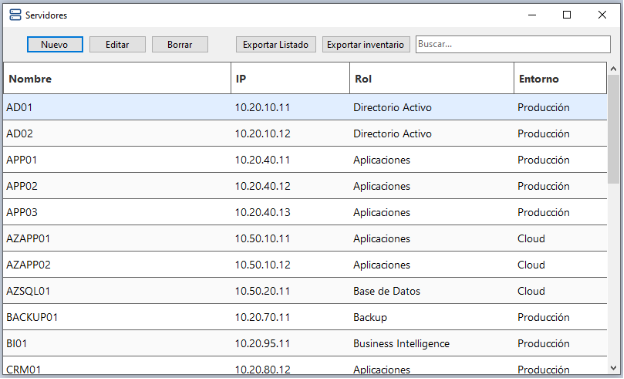Click IP cell 10.20.40.13
624x379 pixels.
pos(263,213)
